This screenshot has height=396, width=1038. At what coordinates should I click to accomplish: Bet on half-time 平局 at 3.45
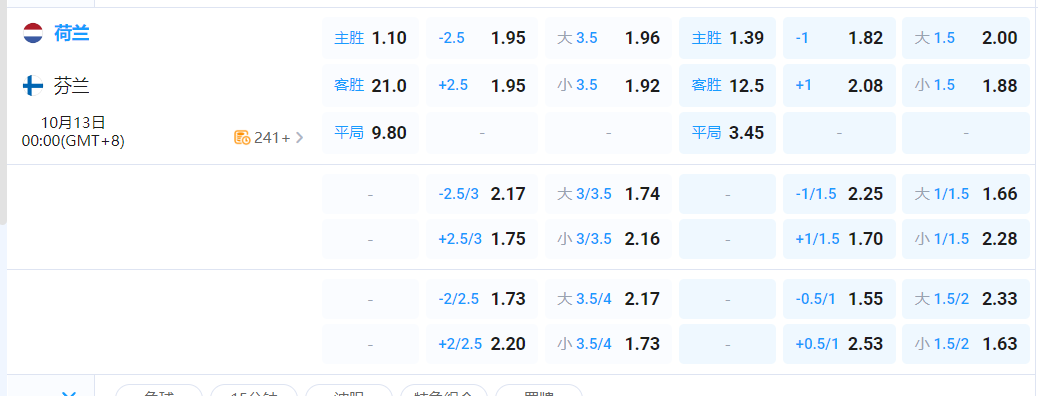click(728, 133)
